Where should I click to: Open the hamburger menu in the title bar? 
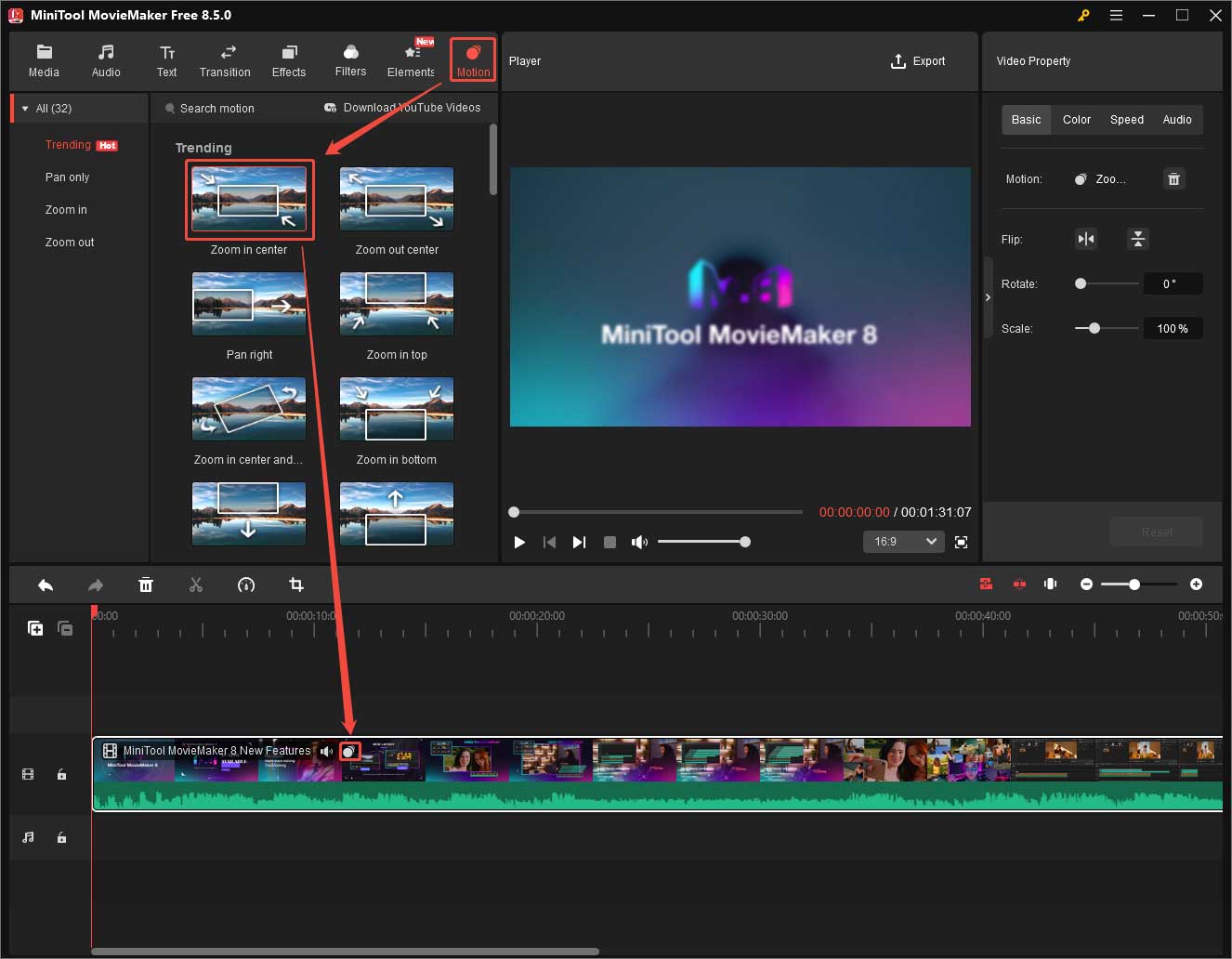[1116, 15]
